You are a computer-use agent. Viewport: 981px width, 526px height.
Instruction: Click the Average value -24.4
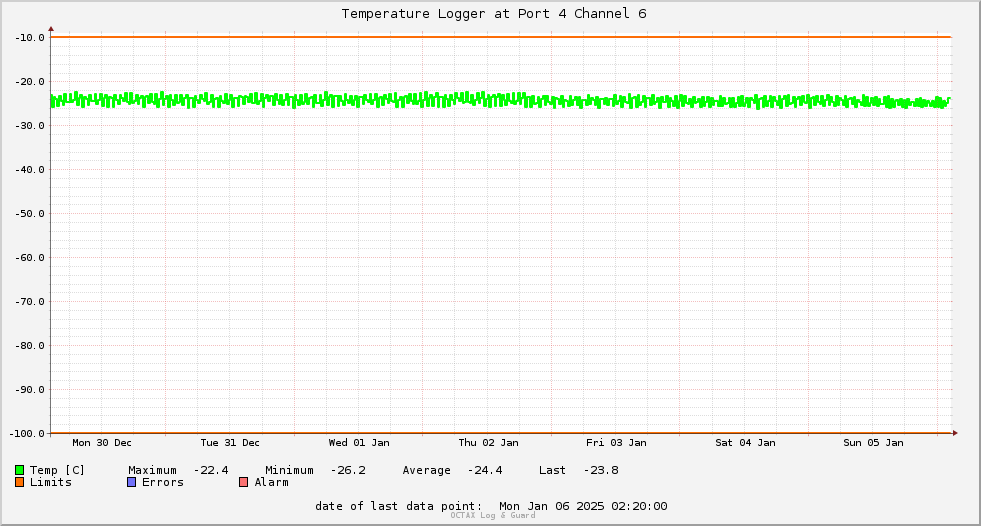point(485,470)
